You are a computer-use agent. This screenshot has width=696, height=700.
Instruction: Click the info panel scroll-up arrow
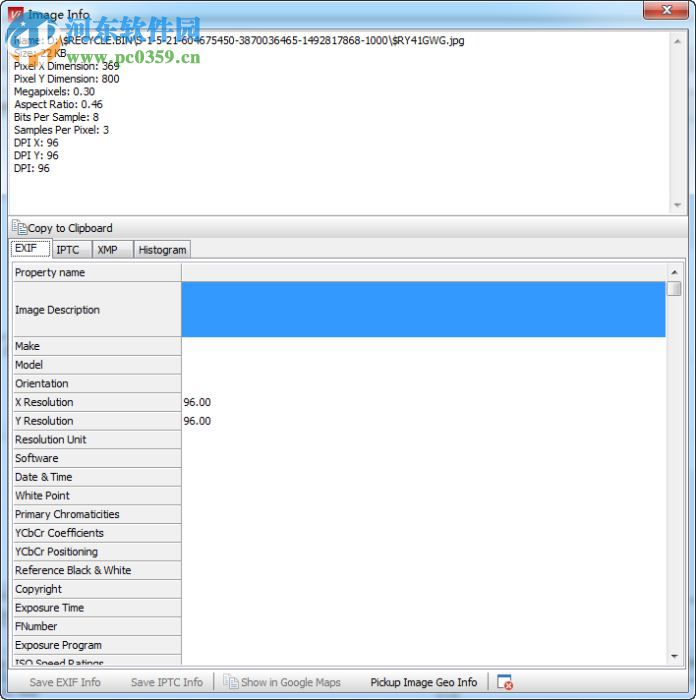(677, 42)
